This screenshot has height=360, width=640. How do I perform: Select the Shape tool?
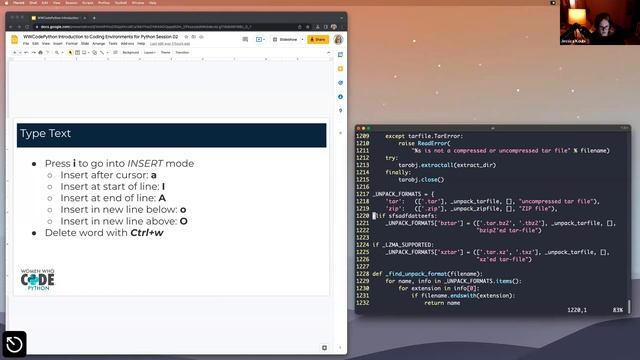tap(94, 53)
